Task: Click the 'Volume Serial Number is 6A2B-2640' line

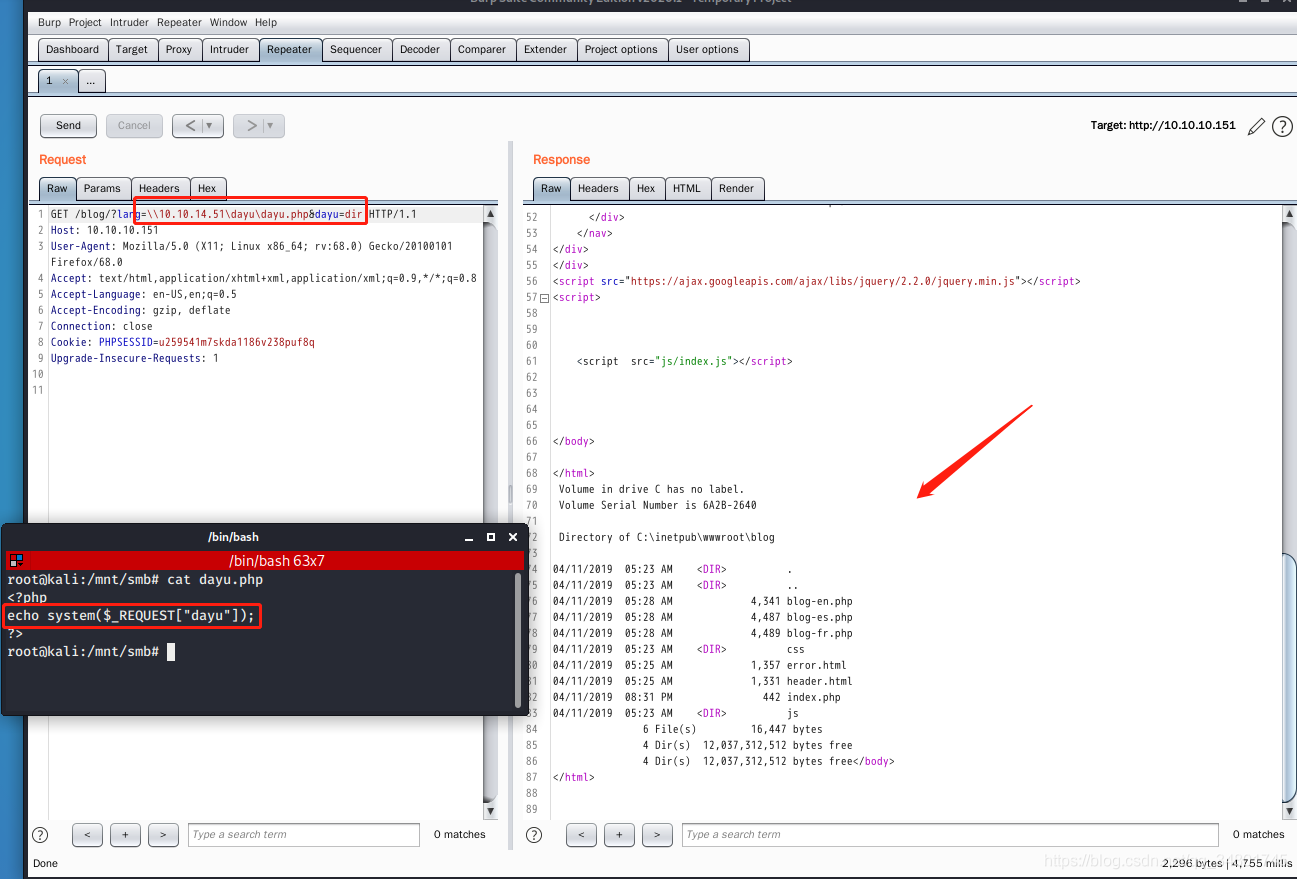Action: tap(658, 505)
